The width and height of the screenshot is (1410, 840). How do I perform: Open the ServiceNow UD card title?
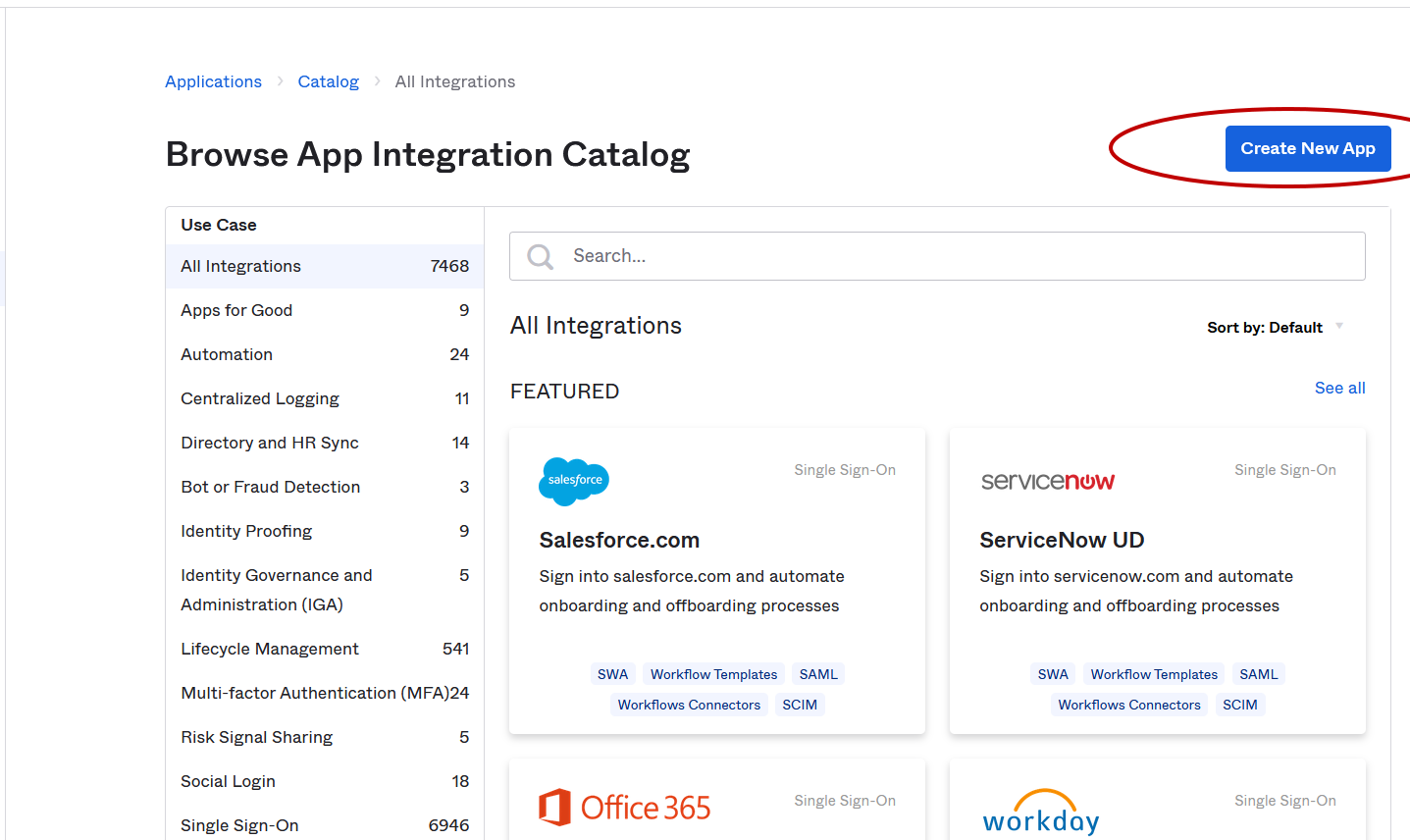(1062, 540)
